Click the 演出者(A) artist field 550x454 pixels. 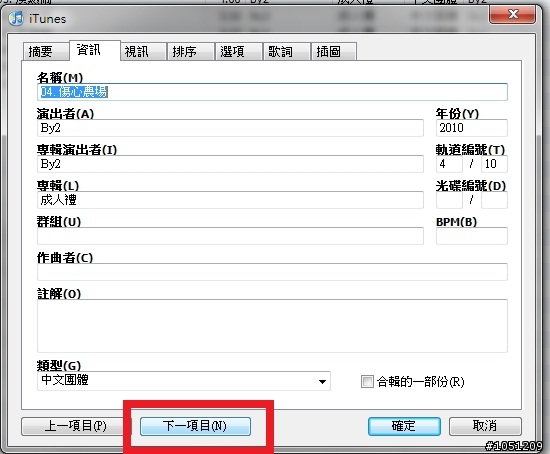[x=230, y=128]
